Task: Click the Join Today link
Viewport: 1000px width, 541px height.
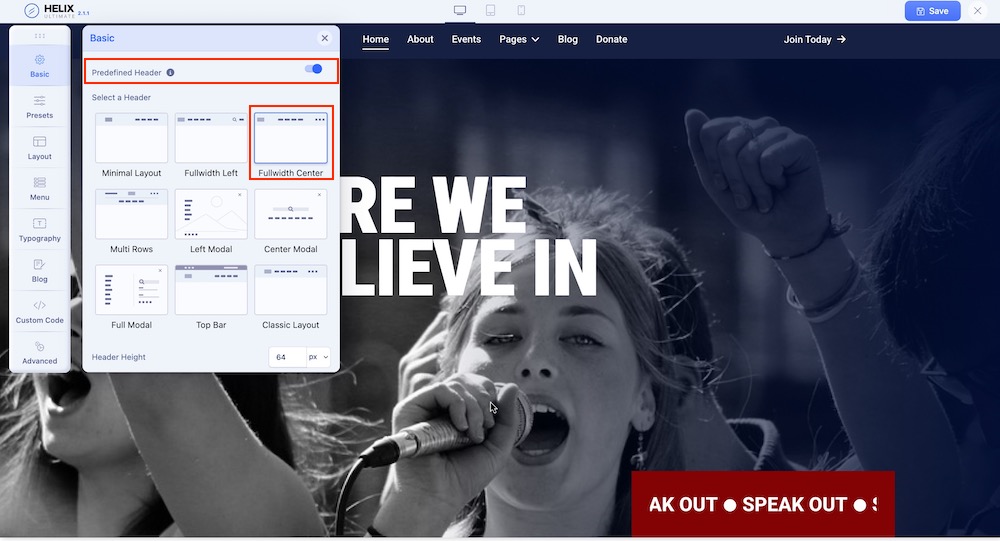Action: coord(814,40)
